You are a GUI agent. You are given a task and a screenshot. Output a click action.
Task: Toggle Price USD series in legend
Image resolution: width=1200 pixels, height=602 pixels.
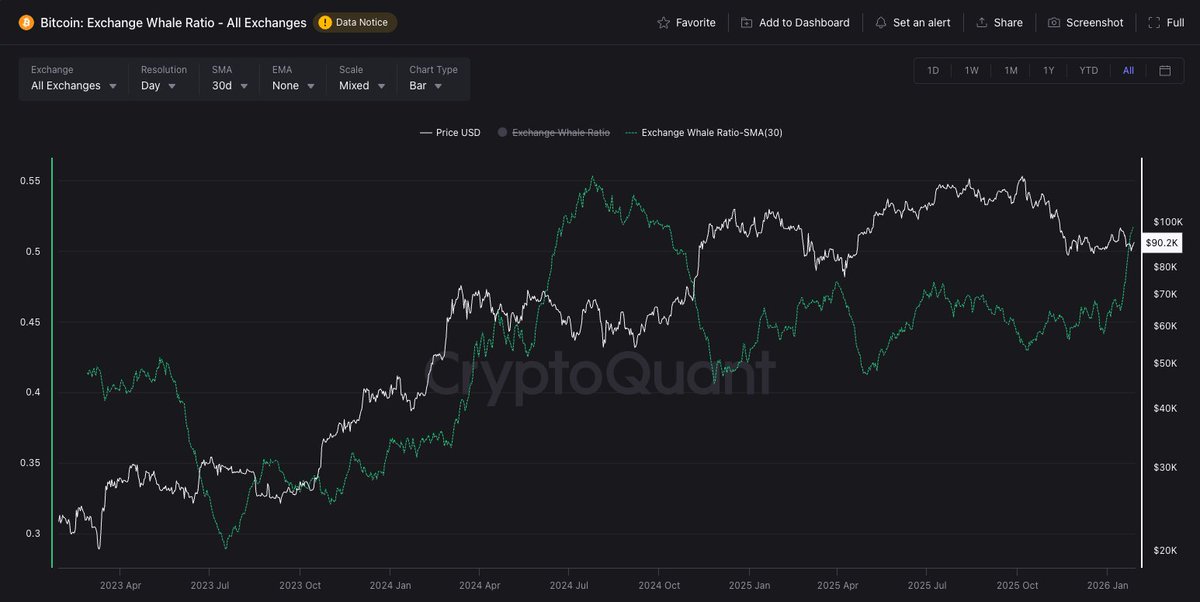[x=450, y=132]
